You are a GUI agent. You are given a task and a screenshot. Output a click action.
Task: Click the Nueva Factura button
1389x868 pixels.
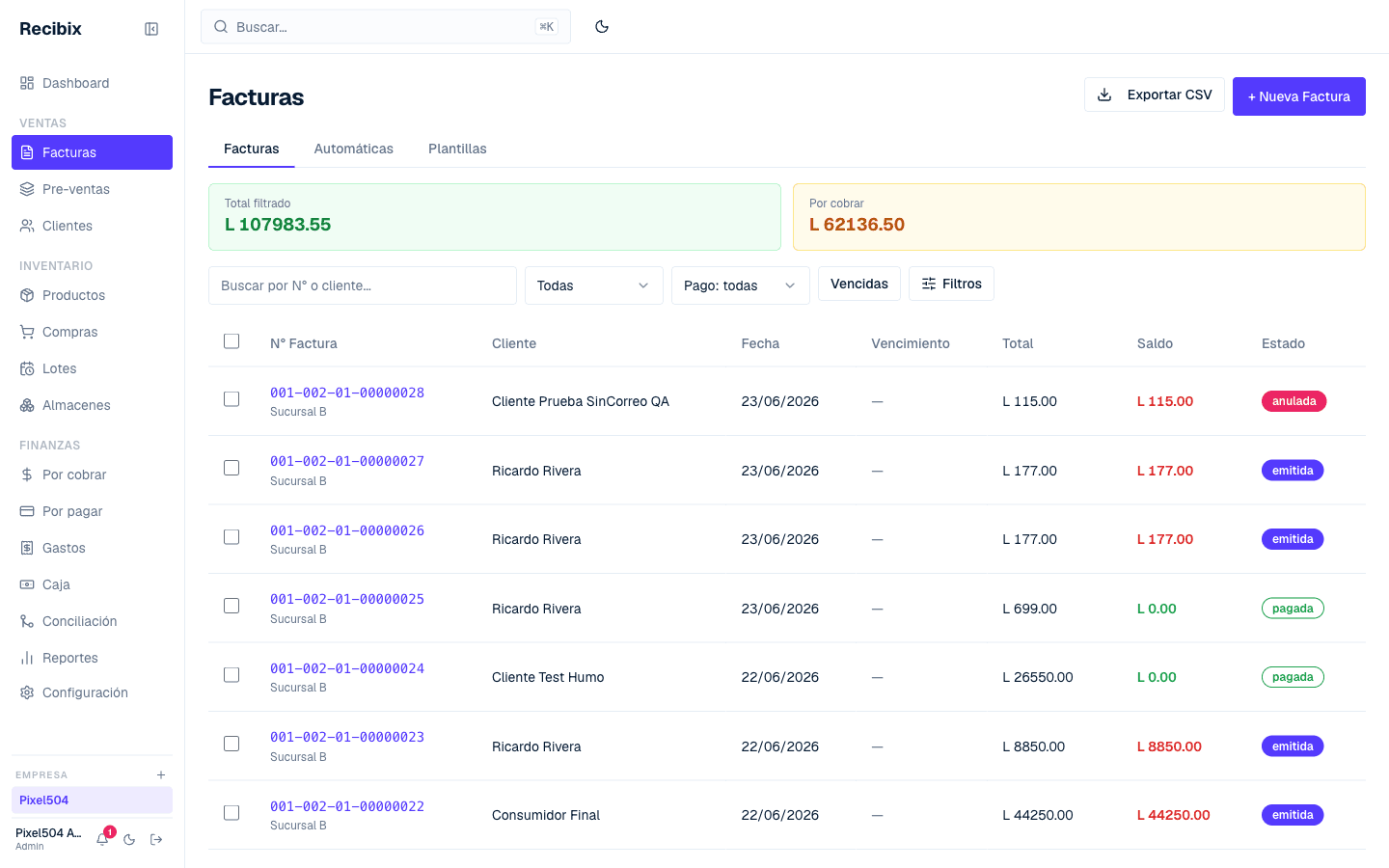point(1299,96)
